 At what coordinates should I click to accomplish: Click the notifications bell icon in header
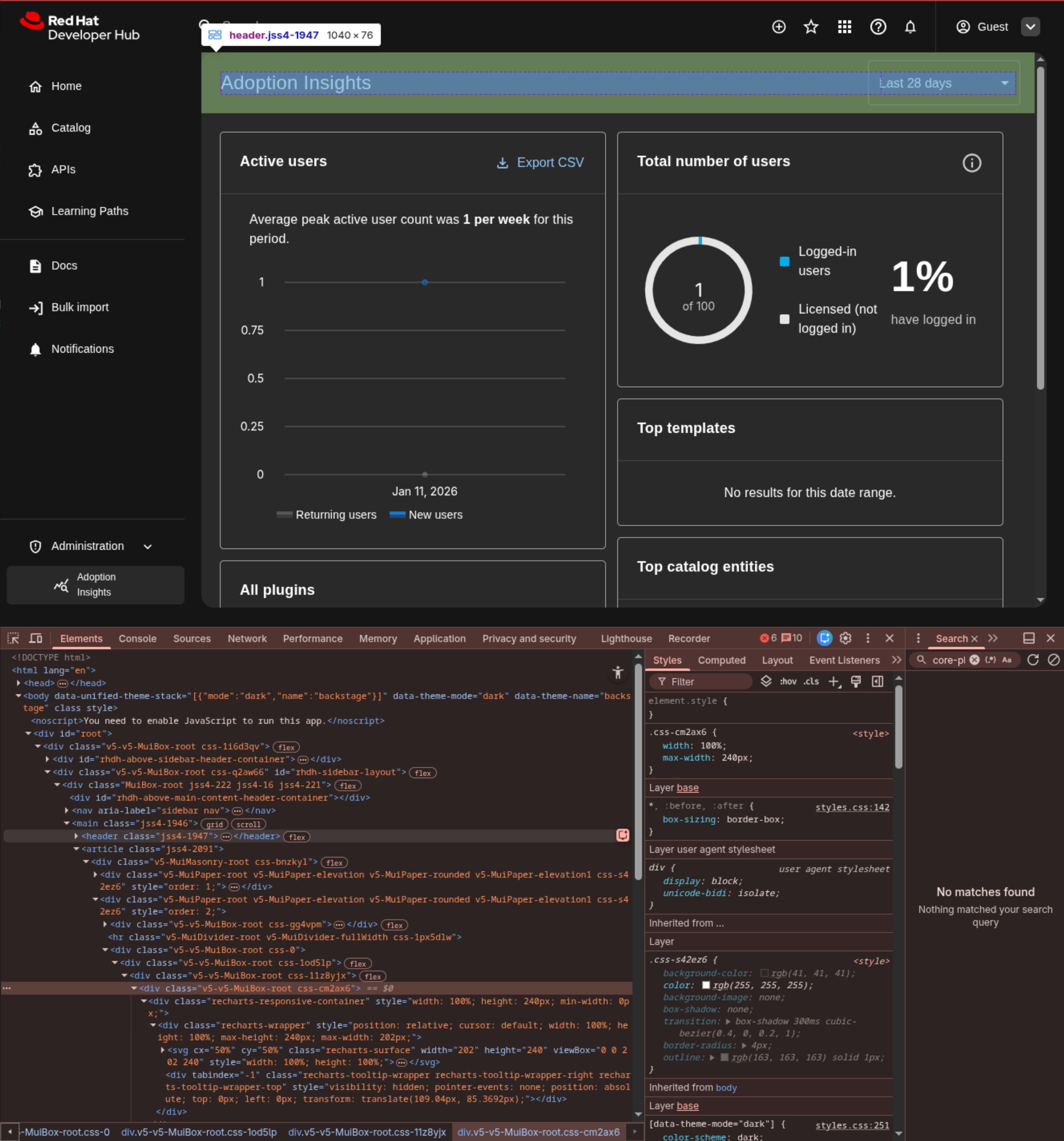(x=910, y=27)
